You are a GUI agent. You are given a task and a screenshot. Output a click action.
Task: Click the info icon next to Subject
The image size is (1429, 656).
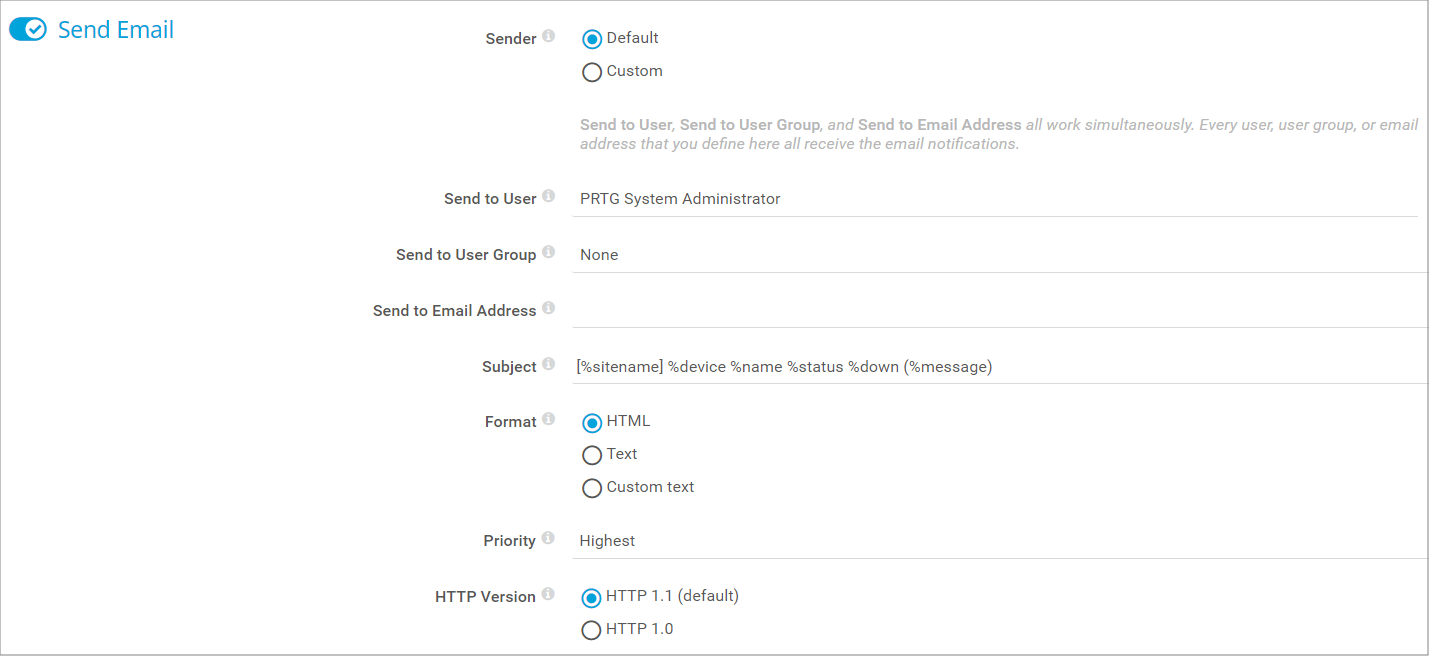point(548,365)
